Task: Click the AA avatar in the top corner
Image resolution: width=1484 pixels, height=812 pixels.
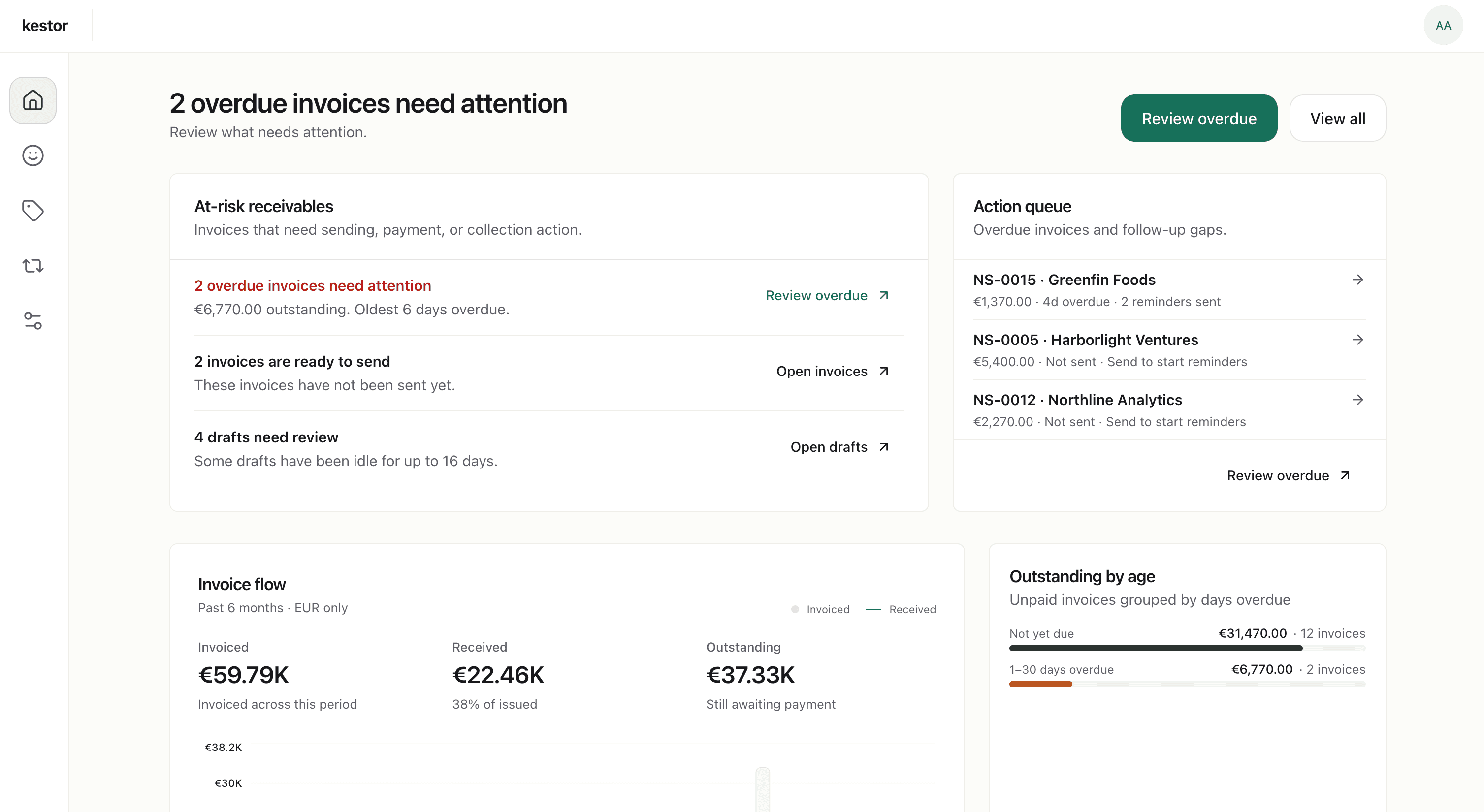Action: pyautogui.click(x=1443, y=25)
